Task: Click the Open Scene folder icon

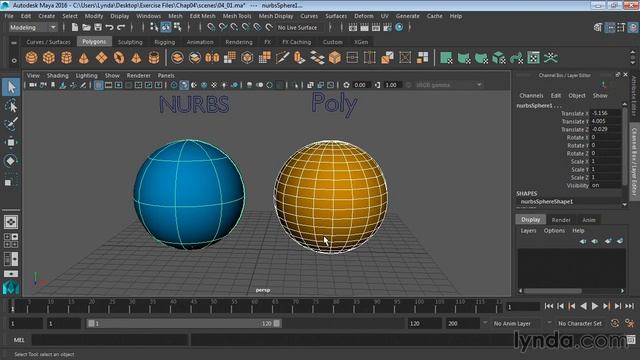Action: (x=87, y=27)
